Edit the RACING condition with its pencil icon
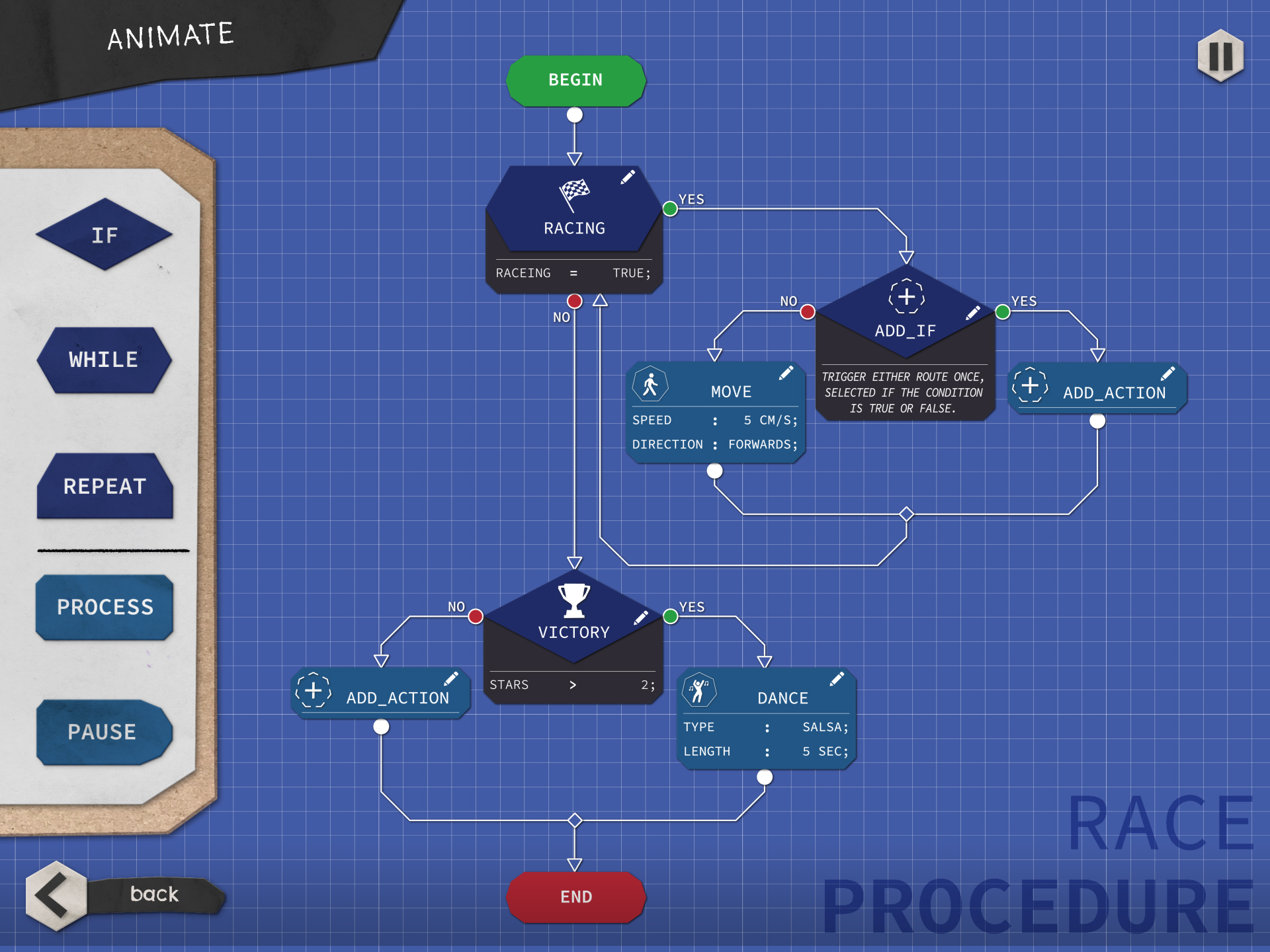The image size is (1270, 952). [628, 177]
